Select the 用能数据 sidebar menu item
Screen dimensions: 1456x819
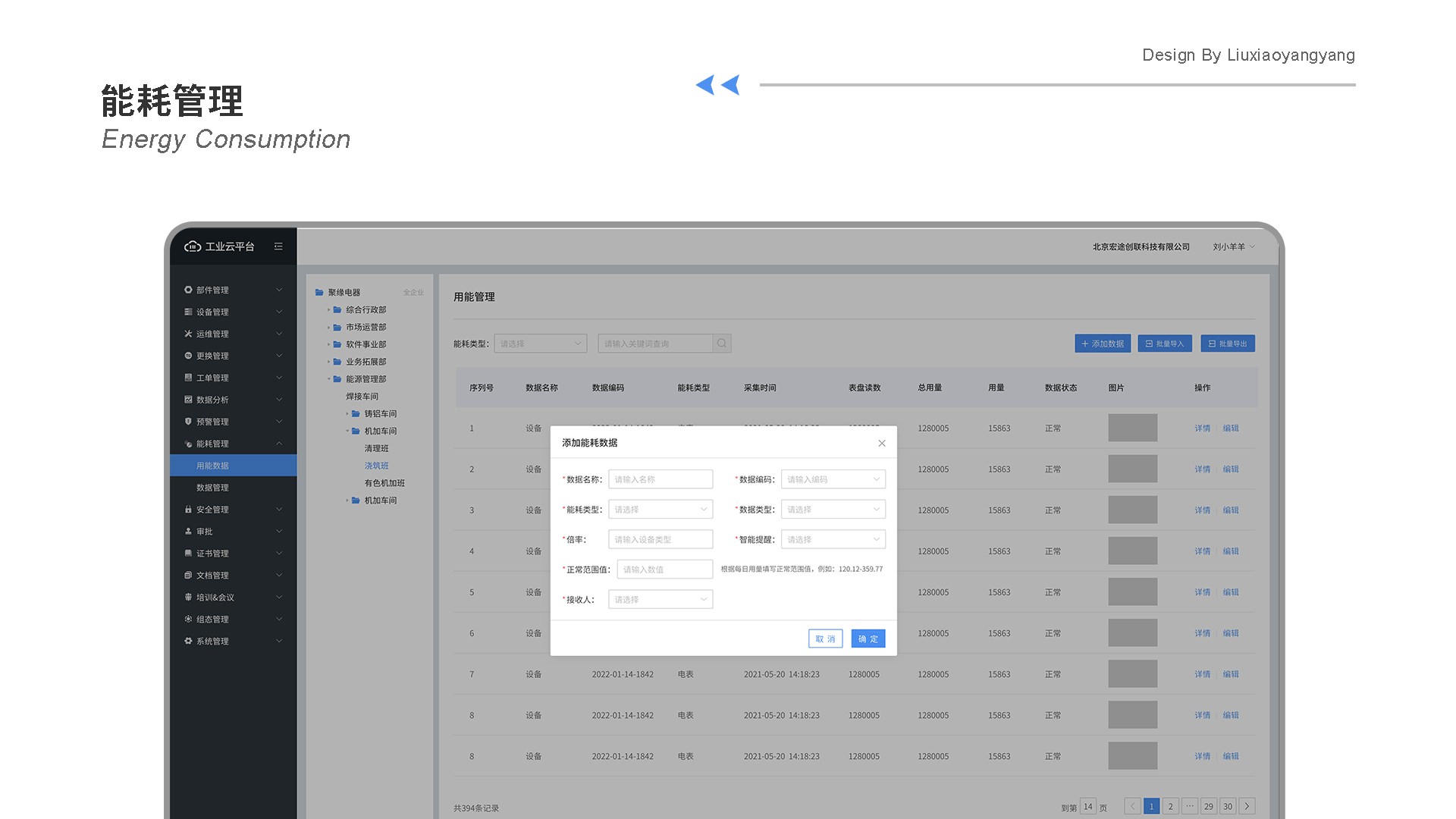[233, 466]
